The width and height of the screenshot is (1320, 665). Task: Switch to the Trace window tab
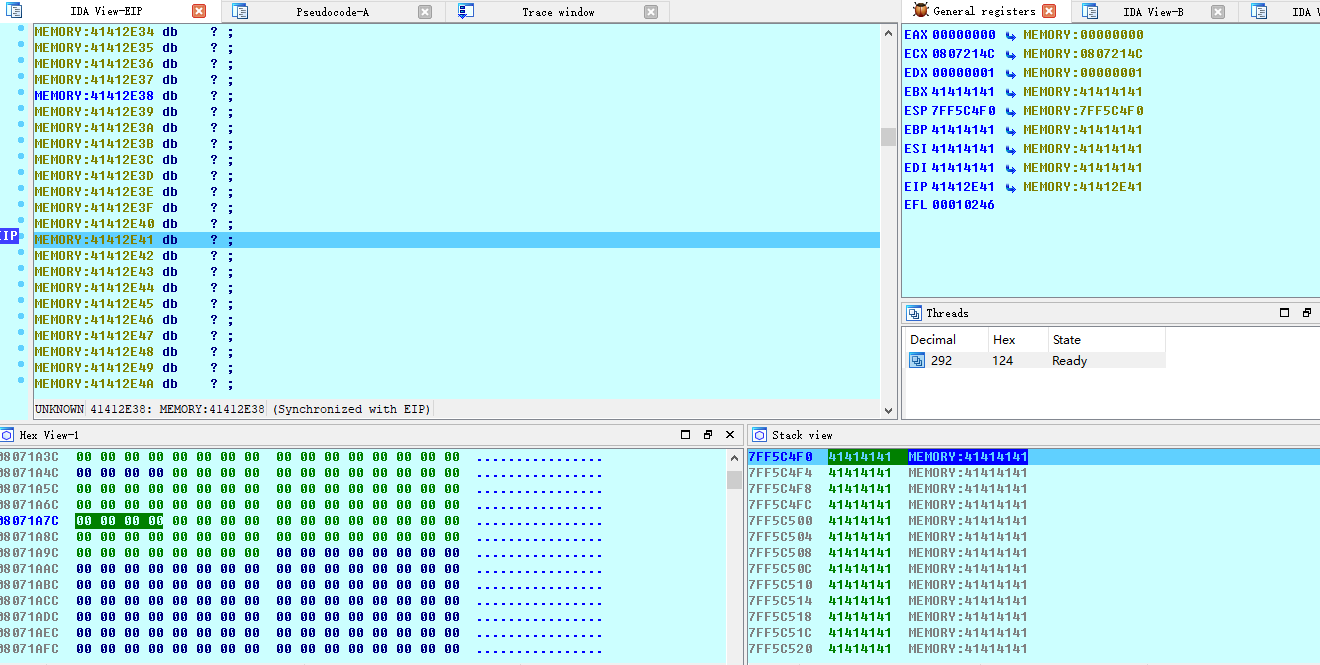tap(558, 12)
